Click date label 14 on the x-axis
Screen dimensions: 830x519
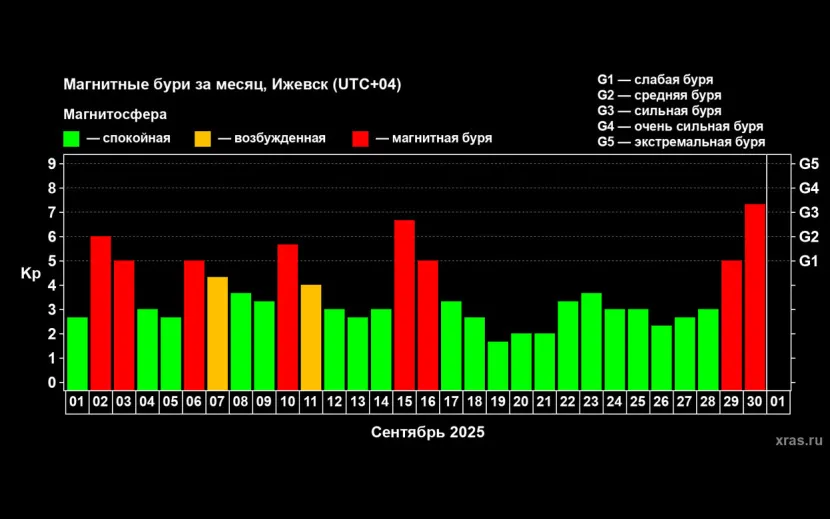point(381,402)
